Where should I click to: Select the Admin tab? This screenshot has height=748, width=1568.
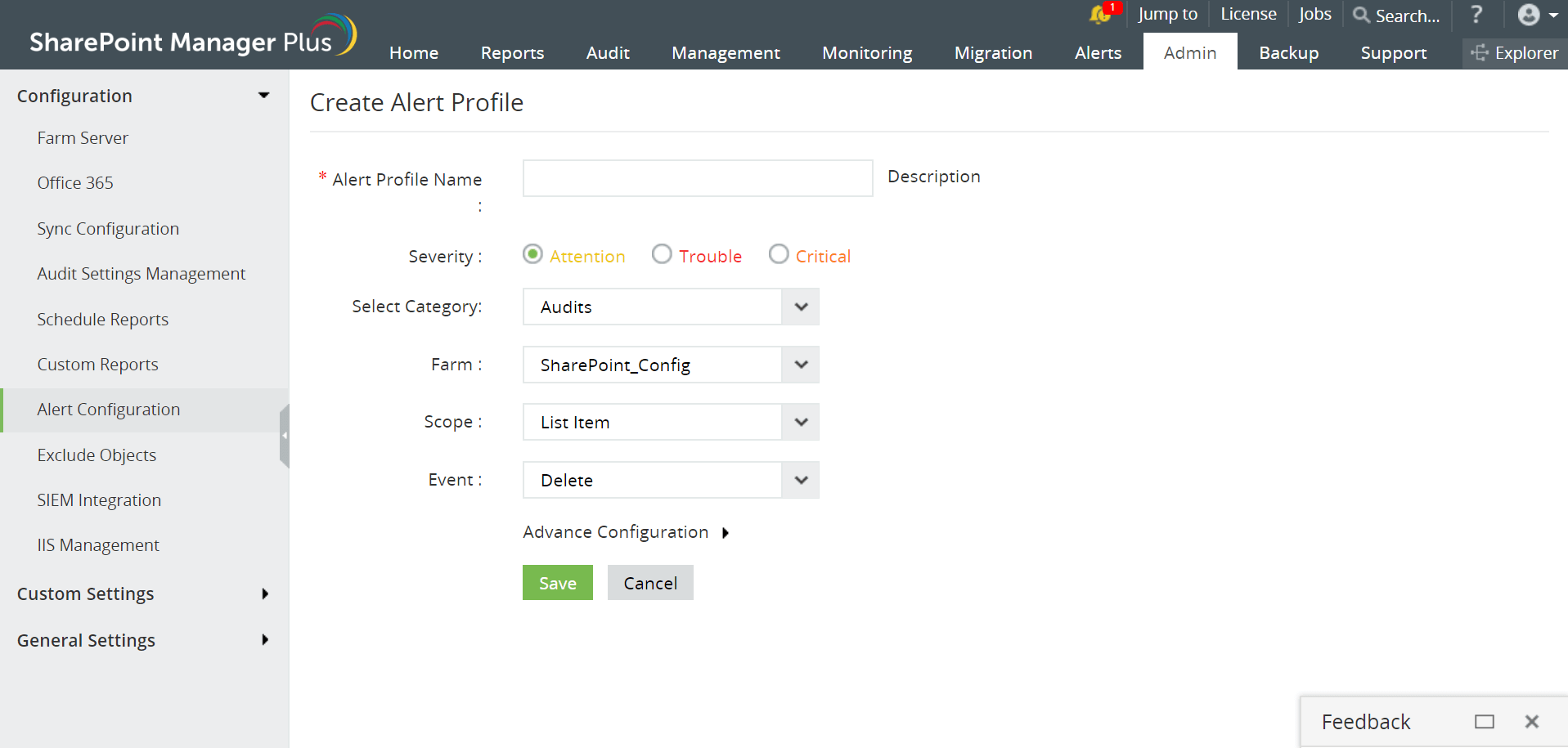click(x=1190, y=52)
